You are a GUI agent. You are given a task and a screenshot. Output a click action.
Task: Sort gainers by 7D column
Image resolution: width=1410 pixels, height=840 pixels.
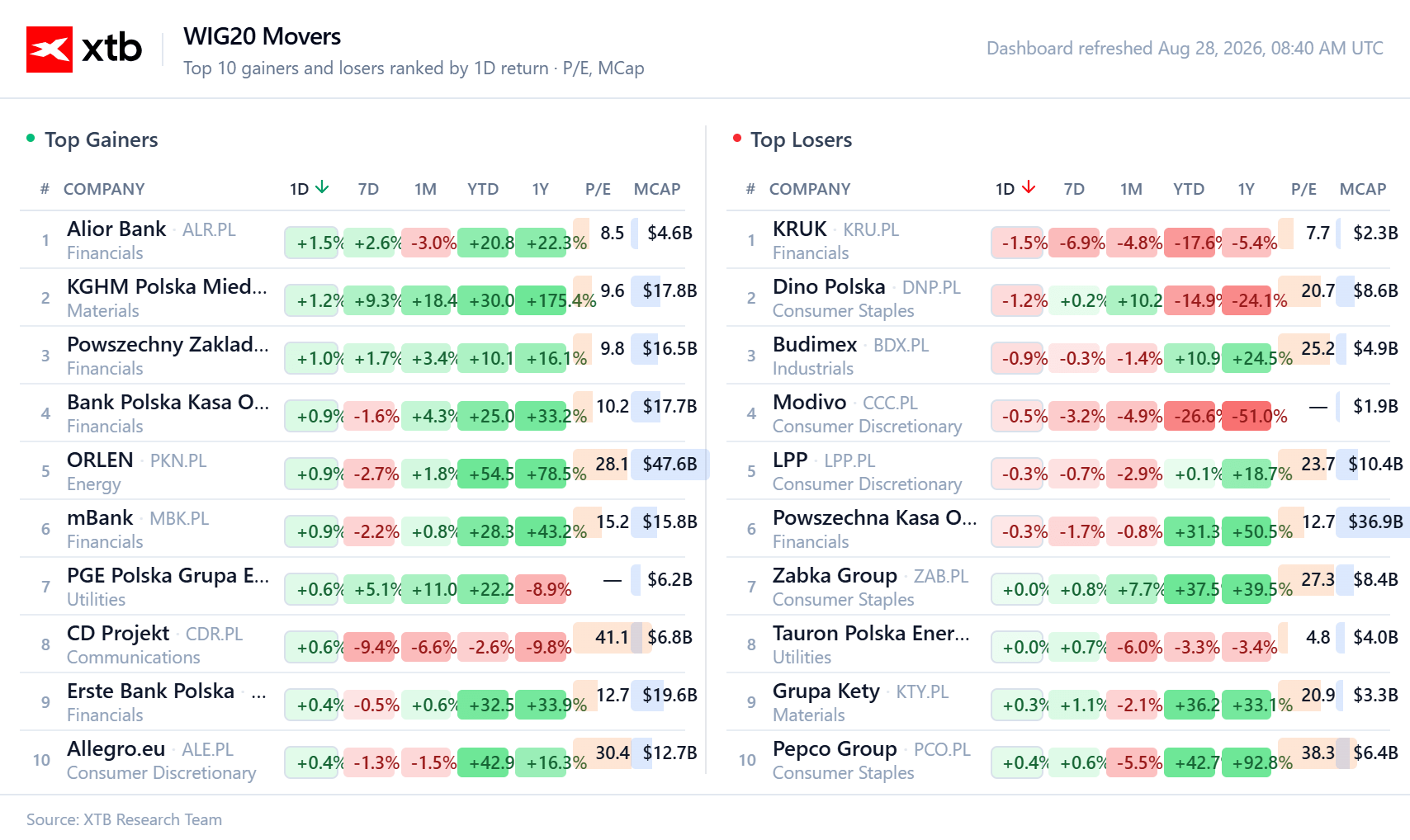click(x=368, y=189)
